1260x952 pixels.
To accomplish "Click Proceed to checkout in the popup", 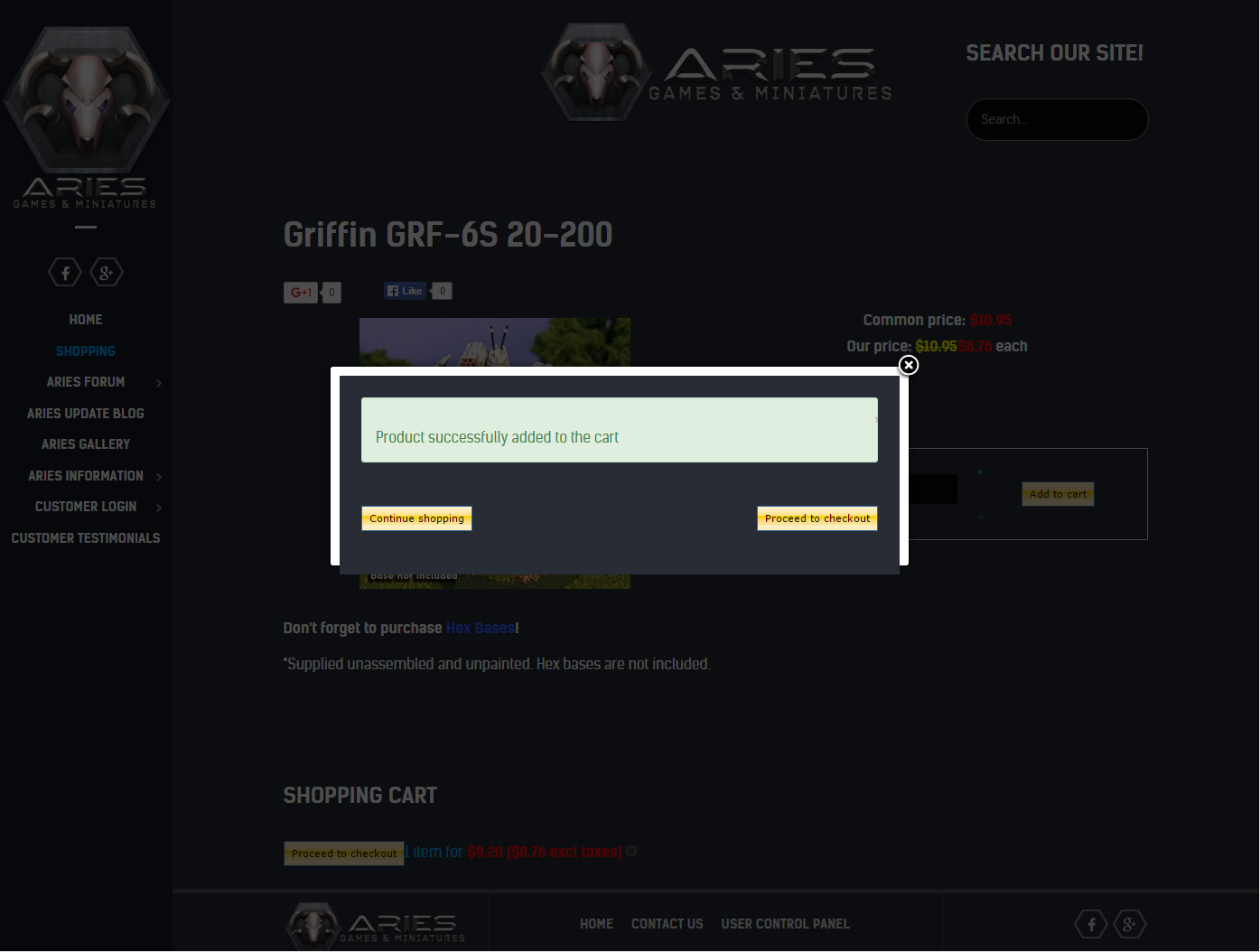I will (x=817, y=518).
